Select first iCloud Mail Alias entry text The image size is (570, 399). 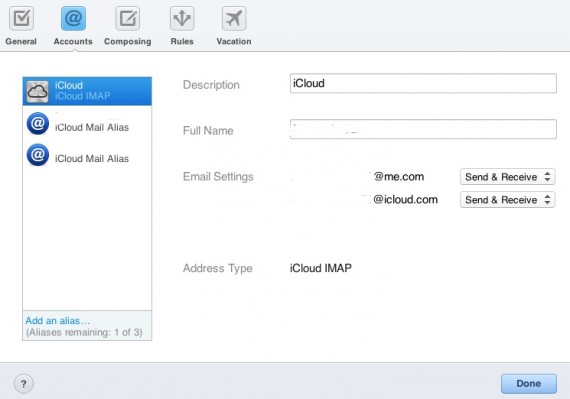coord(92,128)
